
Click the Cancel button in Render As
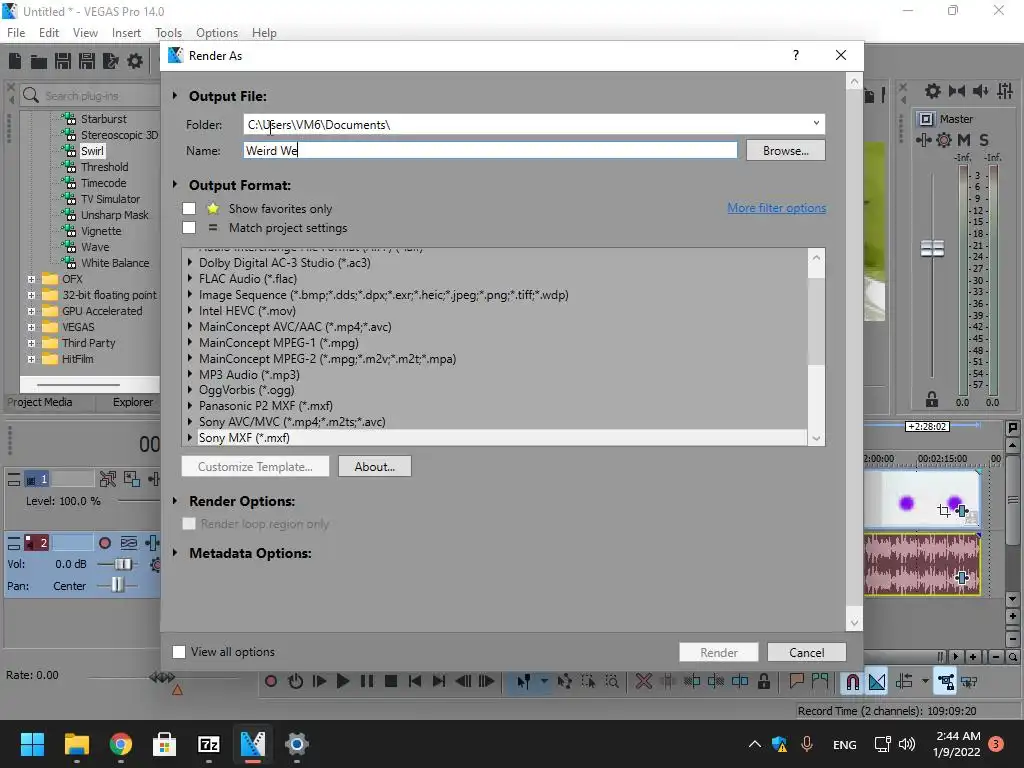point(807,652)
